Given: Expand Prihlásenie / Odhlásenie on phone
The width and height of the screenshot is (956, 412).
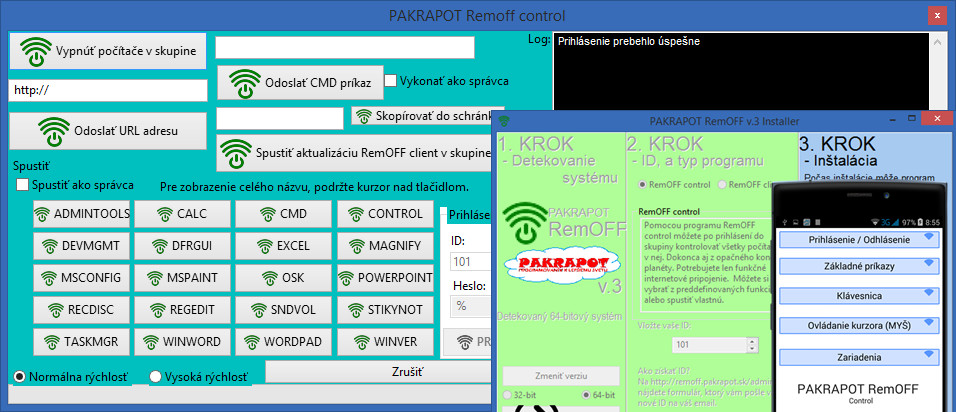Looking at the screenshot, I should tap(859, 240).
